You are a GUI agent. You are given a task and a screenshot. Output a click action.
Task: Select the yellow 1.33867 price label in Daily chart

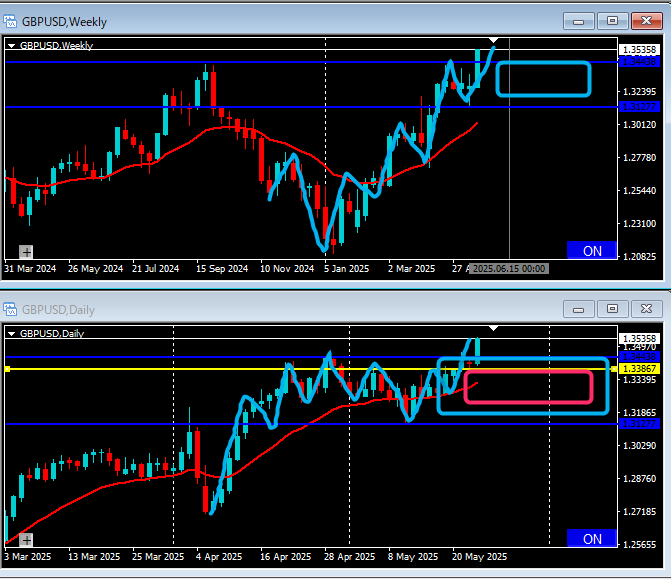[639, 369]
